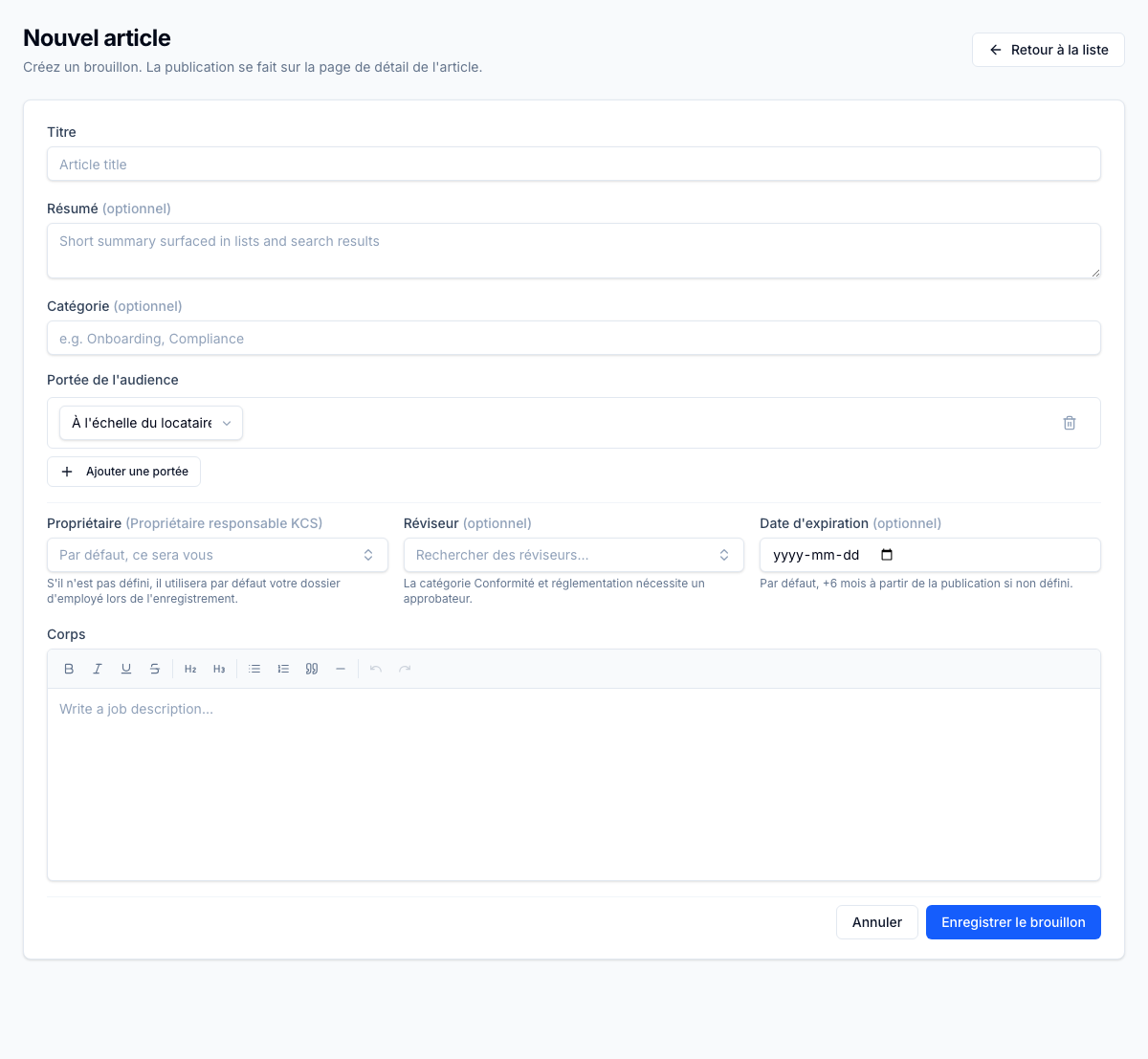Toggle bold formatting in editor toolbar
This screenshot has width=1148, height=1059.
pyautogui.click(x=69, y=669)
